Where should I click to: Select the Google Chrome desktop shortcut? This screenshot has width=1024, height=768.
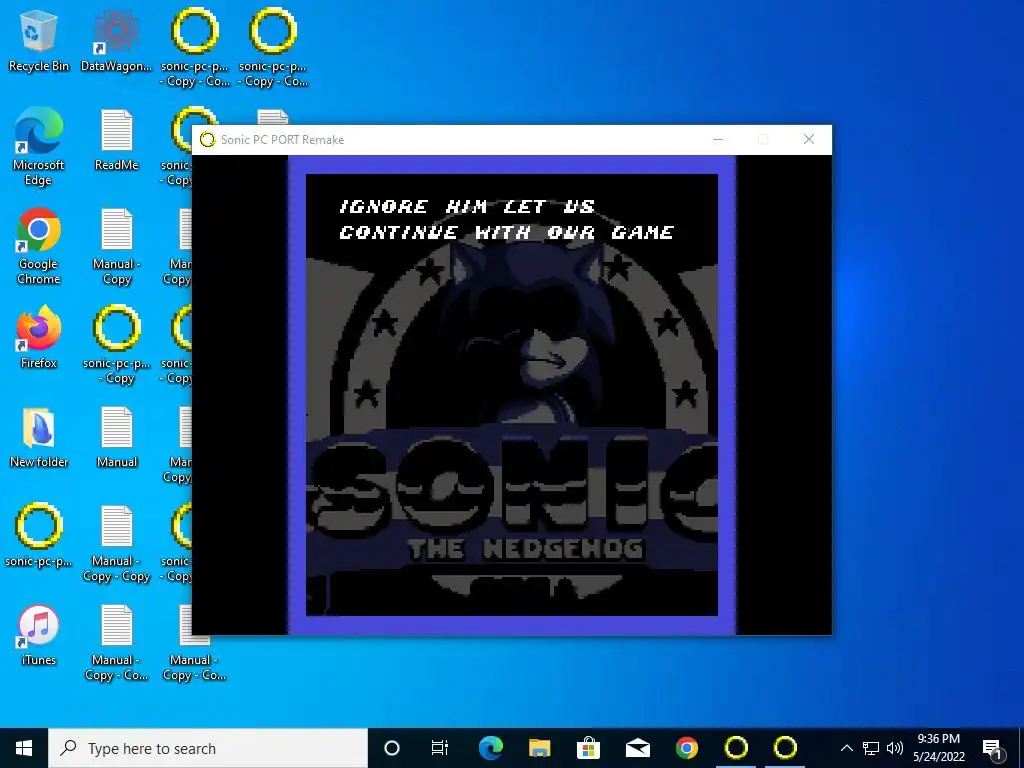(39, 246)
